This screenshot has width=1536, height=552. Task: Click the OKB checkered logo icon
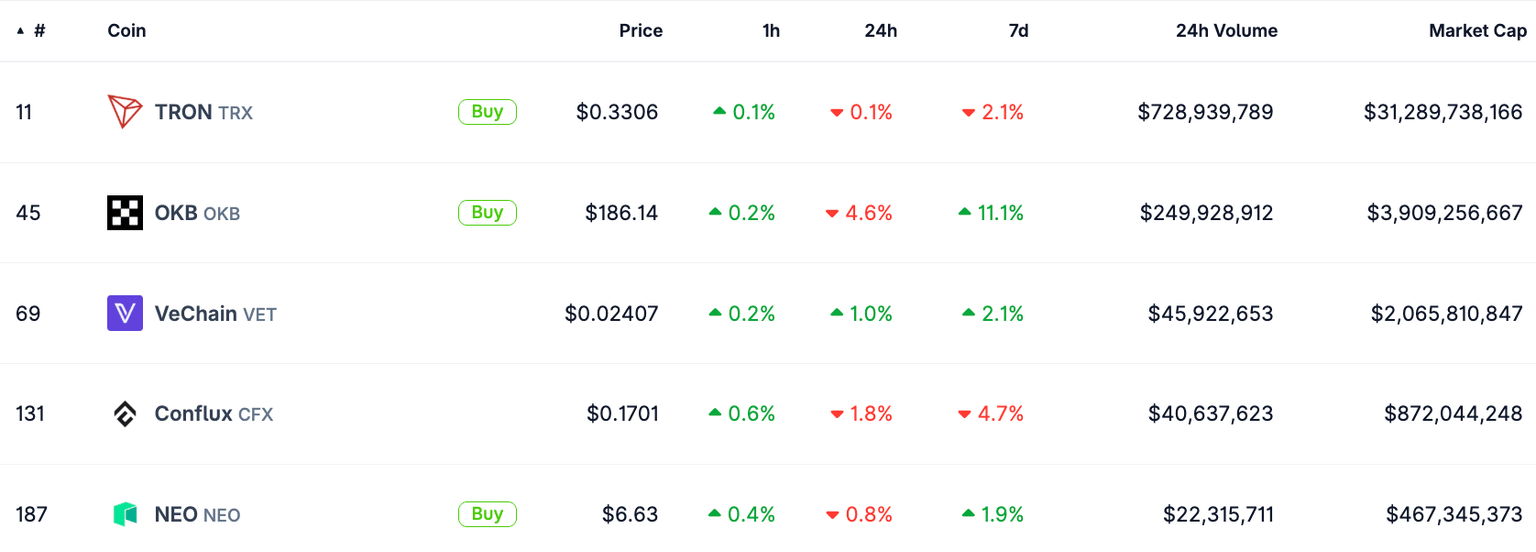[125, 213]
